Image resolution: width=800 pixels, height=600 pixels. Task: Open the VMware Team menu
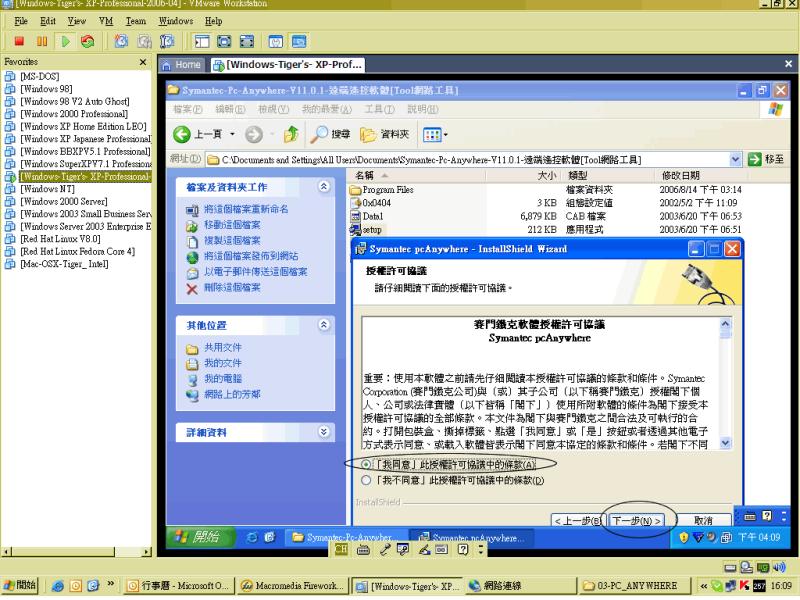[x=136, y=21]
